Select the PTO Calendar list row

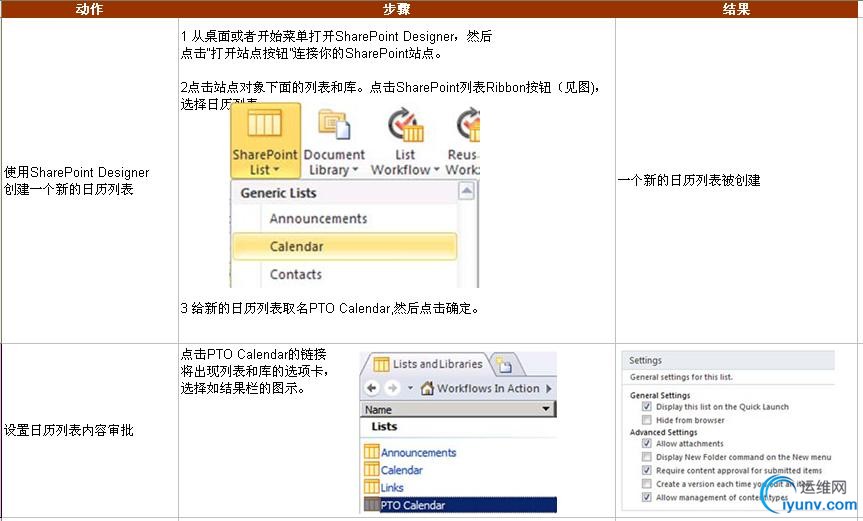point(460,504)
